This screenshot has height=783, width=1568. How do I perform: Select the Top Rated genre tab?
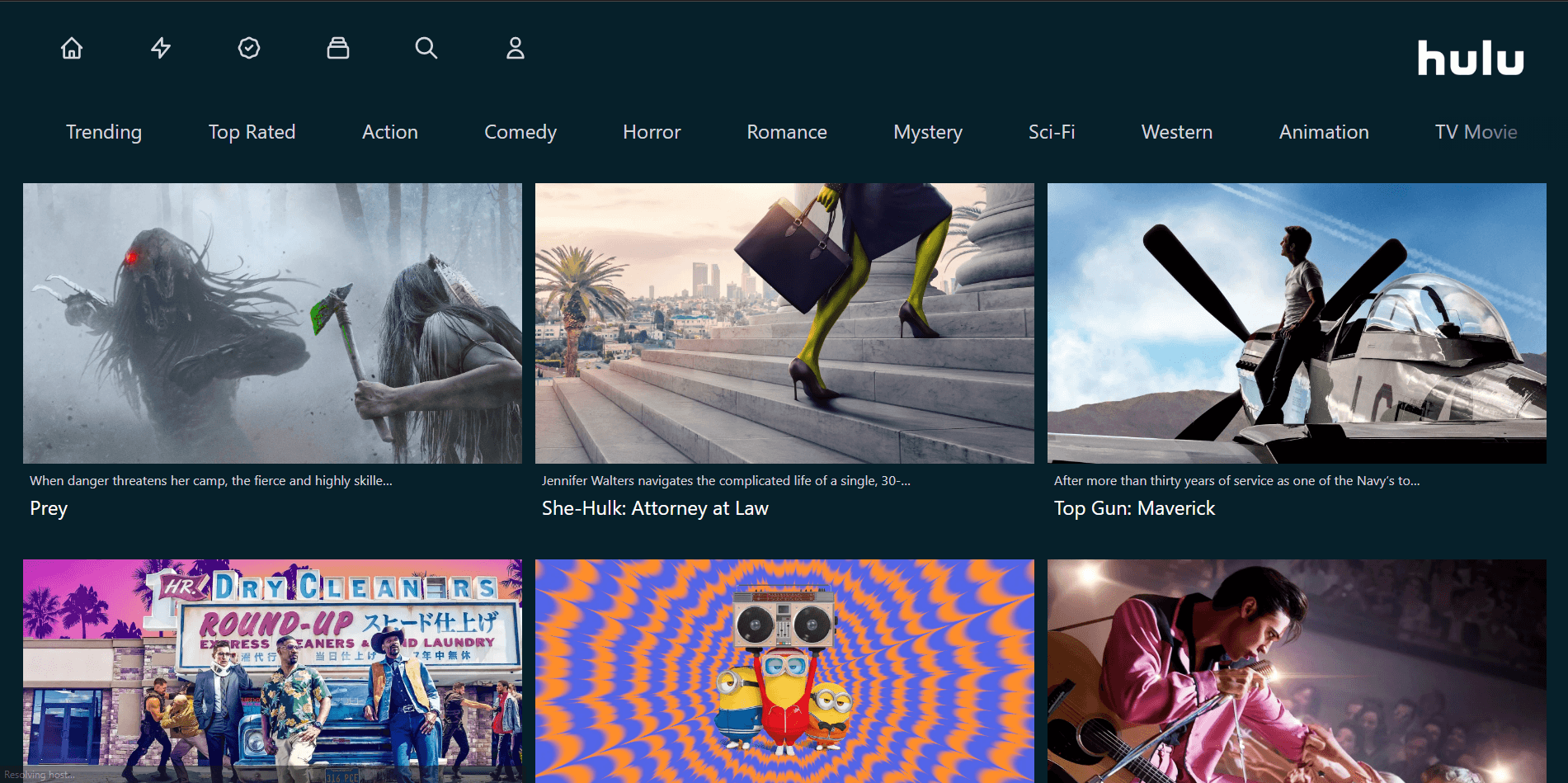(252, 132)
